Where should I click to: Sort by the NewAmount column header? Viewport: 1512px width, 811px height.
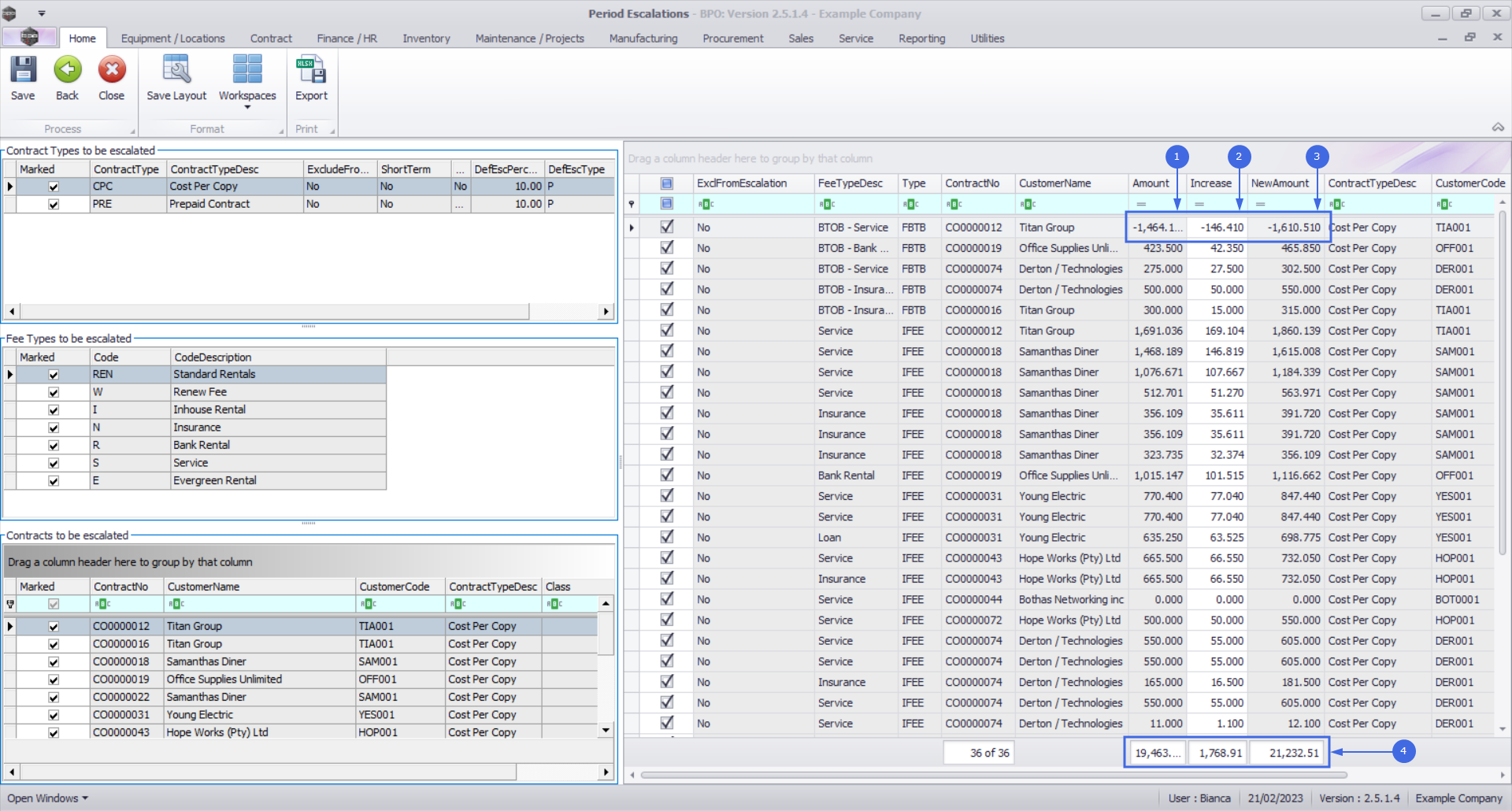pyautogui.click(x=1280, y=183)
